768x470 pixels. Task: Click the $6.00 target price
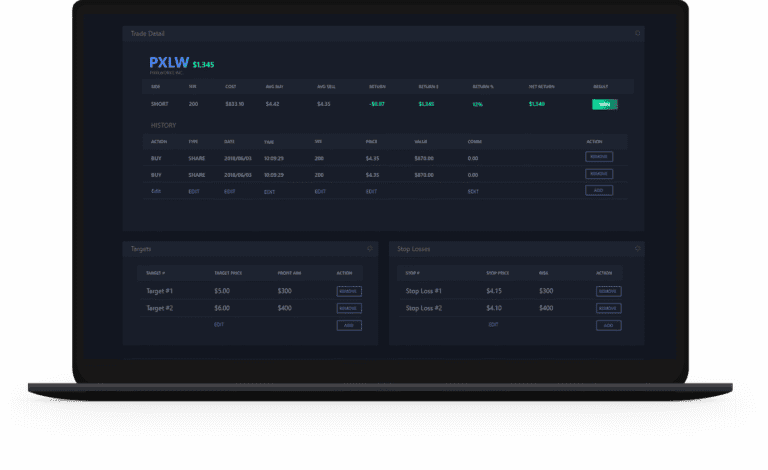[x=222, y=308]
